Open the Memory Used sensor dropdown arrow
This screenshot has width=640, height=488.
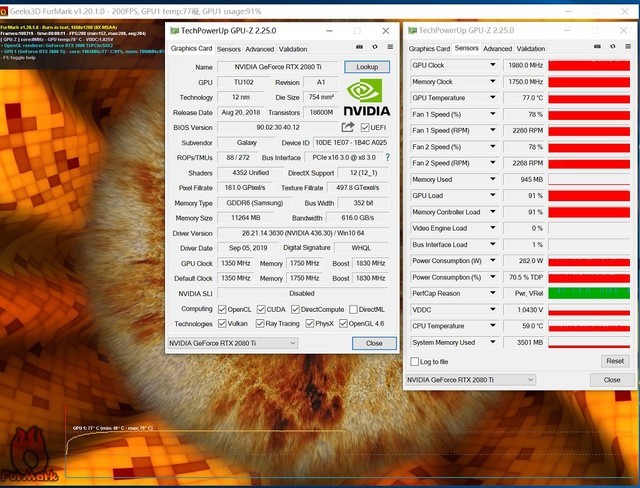click(493, 179)
